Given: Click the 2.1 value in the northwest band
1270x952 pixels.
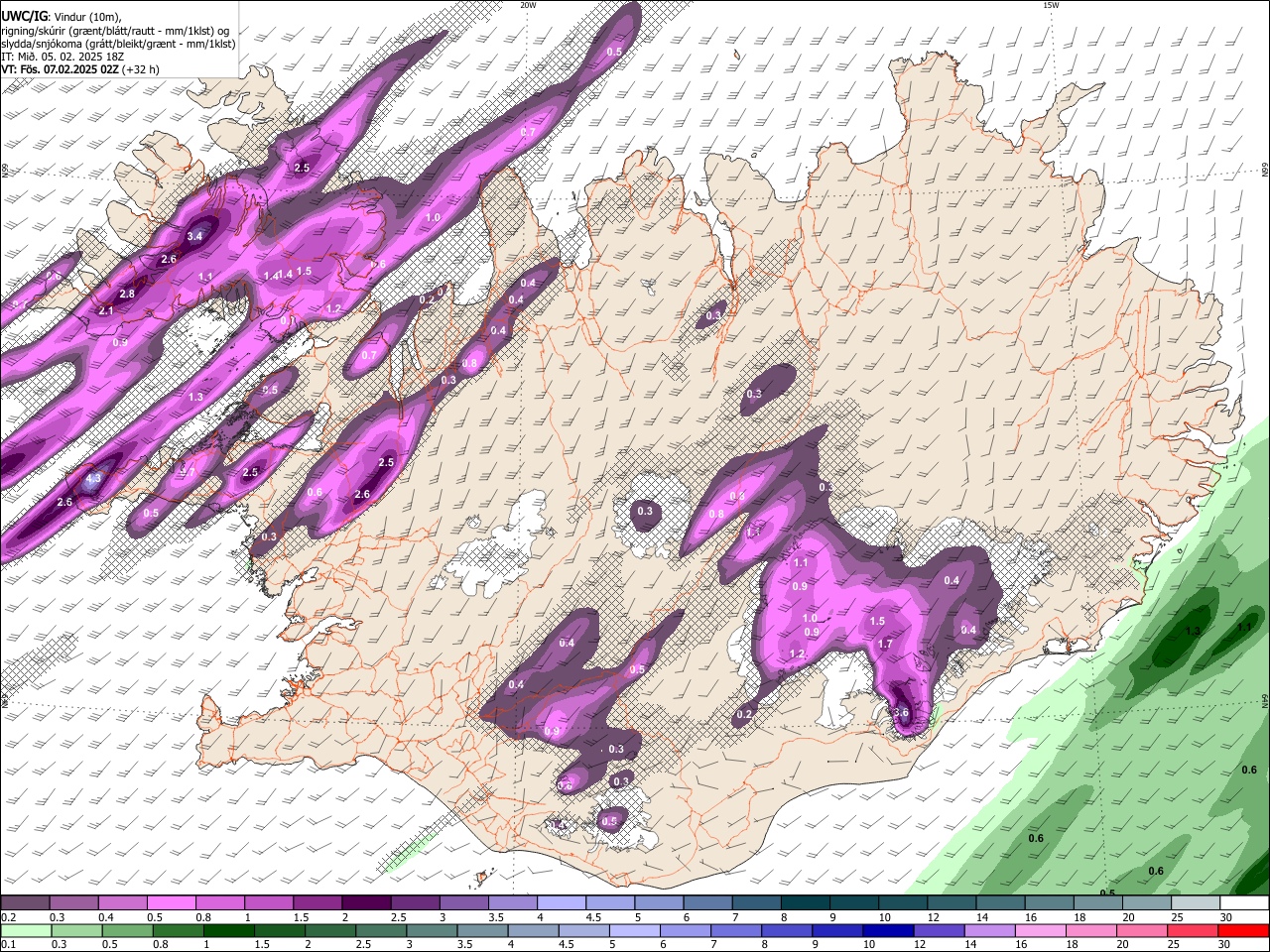Looking at the screenshot, I should point(107,310).
